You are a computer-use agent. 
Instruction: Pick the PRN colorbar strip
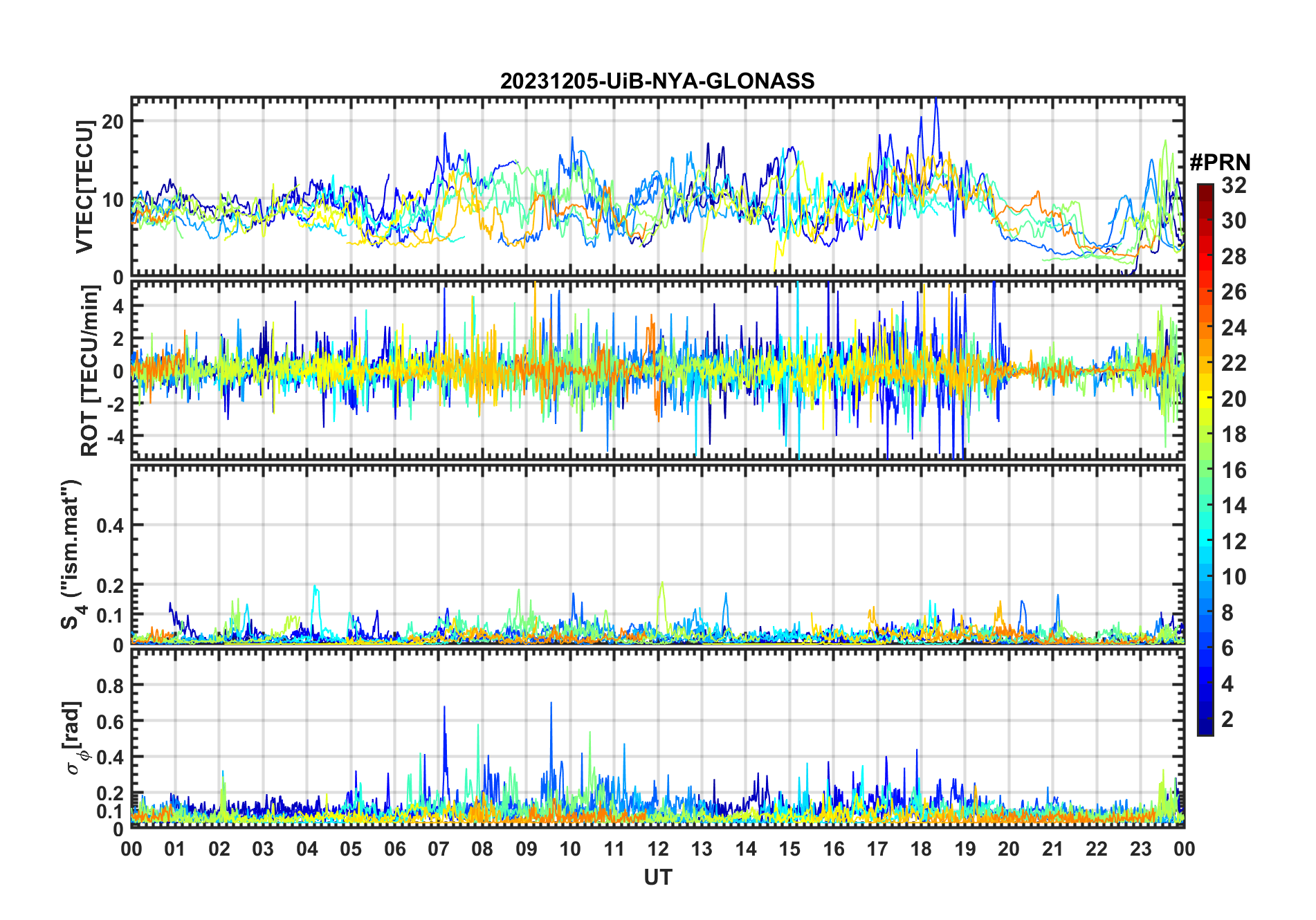(x=1205, y=459)
